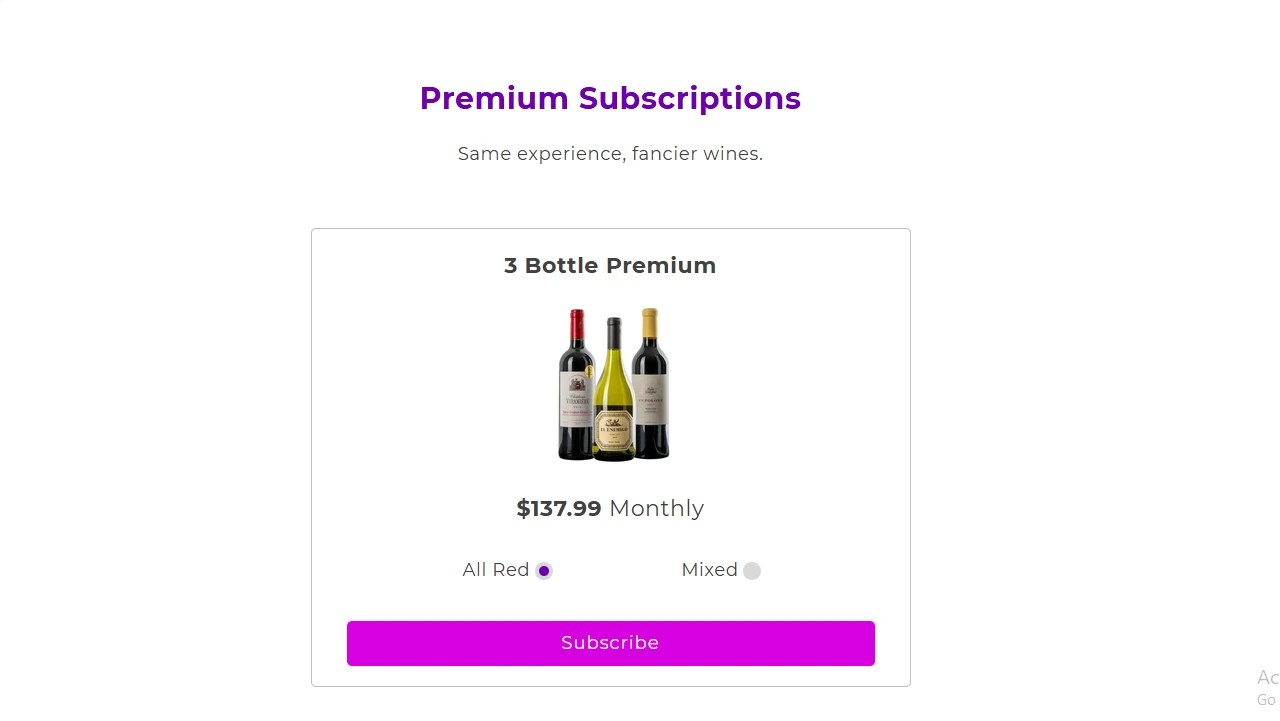Click the All Red label text
The image size is (1280, 721).
[x=495, y=570]
